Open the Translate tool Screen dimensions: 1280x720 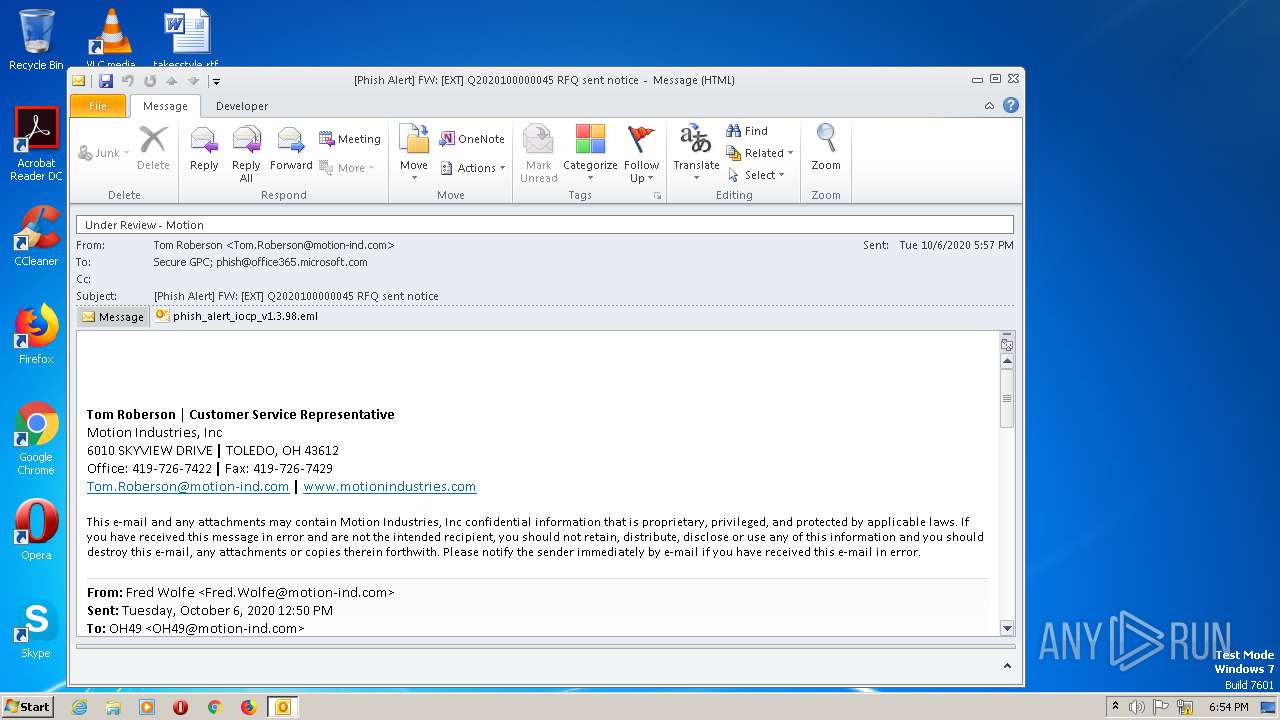[696, 154]
